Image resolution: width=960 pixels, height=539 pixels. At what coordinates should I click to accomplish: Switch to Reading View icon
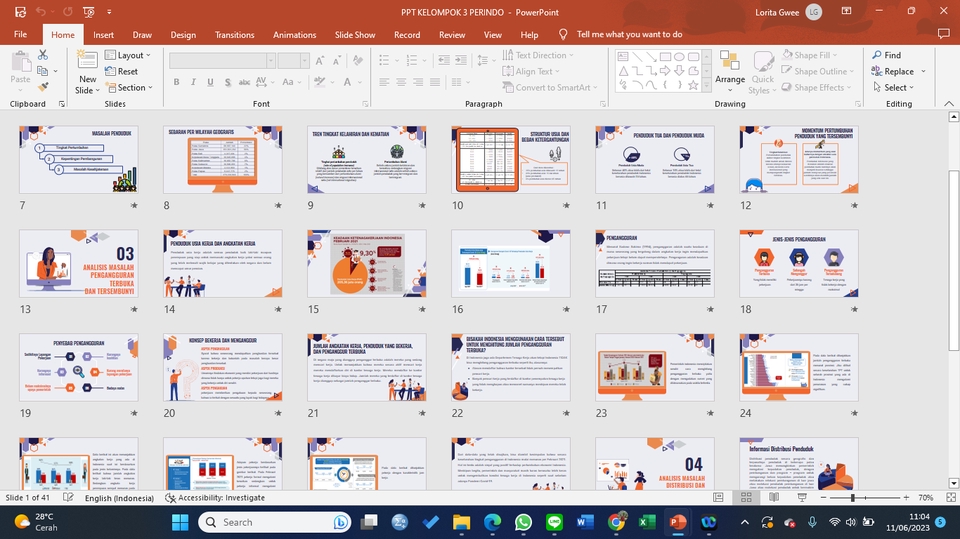coord(774,497)
